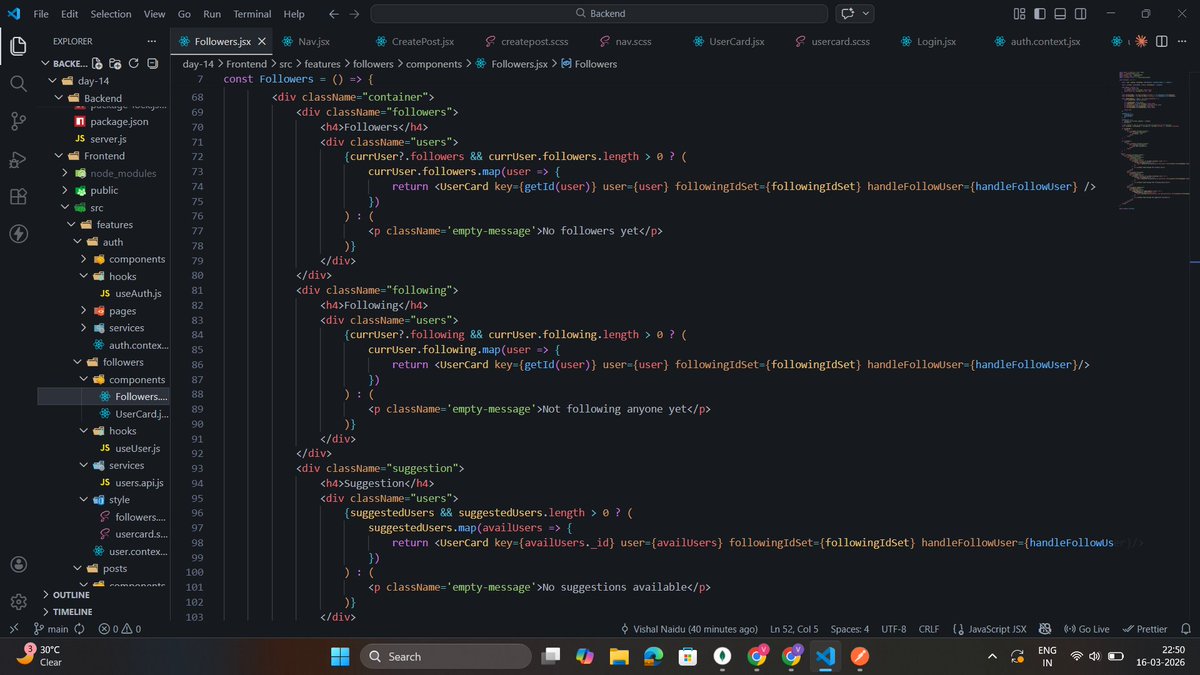The width and height of the screenshot is (1200, 675).
Task: Refresh the Explorer file tree
Action: click(x=133, y=63)
